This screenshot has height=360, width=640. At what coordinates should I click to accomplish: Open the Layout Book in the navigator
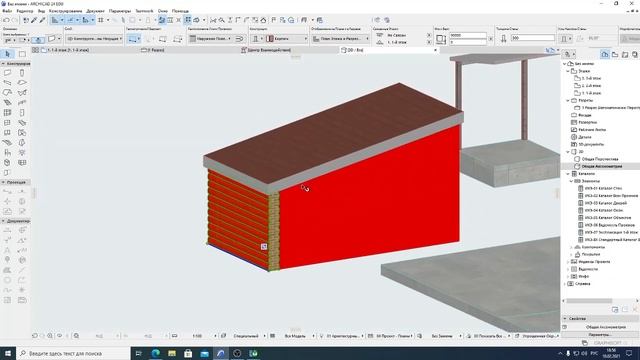pos(625,54)
